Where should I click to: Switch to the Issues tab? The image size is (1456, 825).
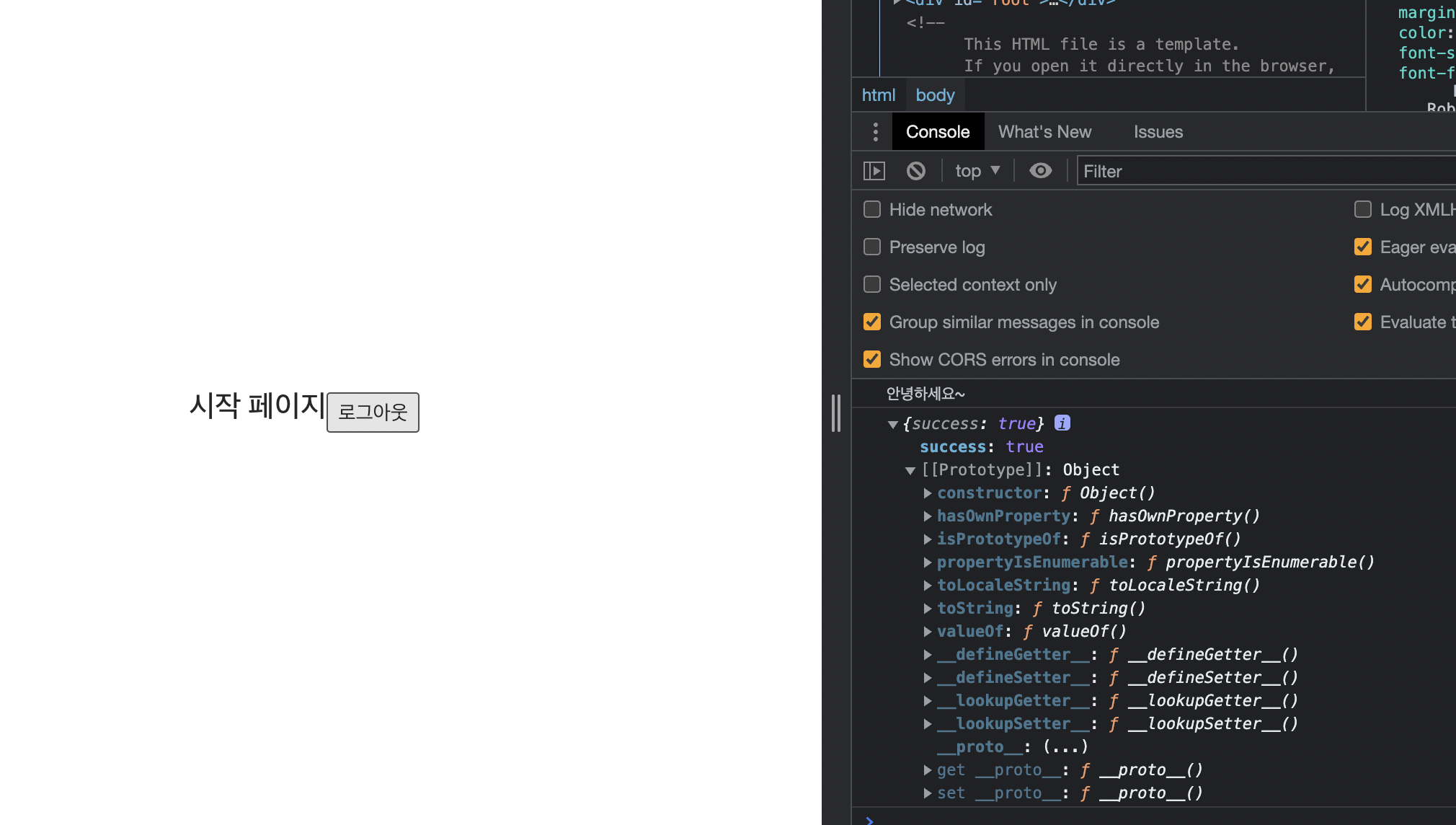[x=1158, y=132]
